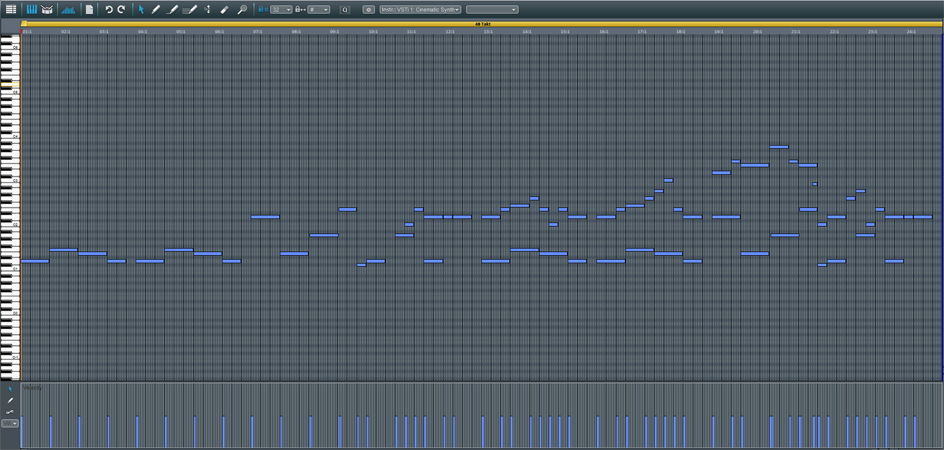
Task: Select the line draw pencil tool
Action: point(172,10)
